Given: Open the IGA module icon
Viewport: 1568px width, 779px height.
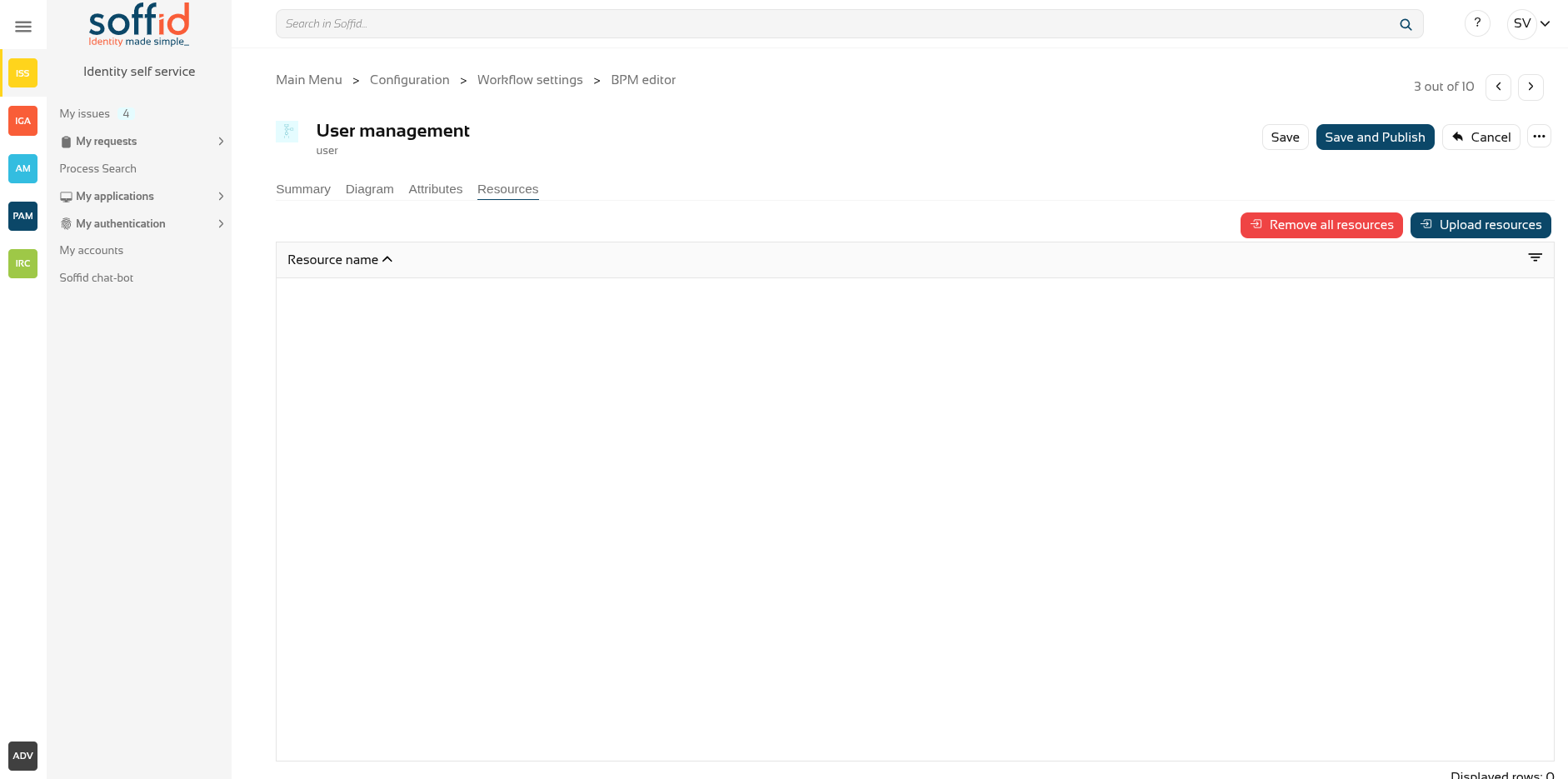Looking at the screenshot, I should click(22, 121).
